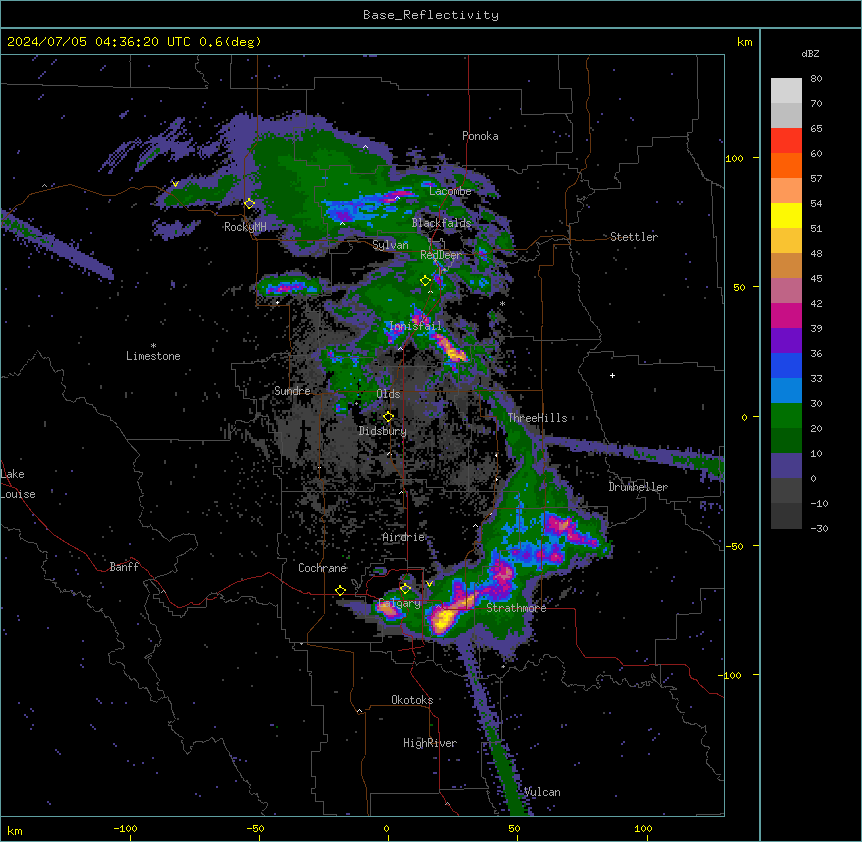Screen dimensions: 862x842
Task: Click the asterisk marker above Limestone
Action: [x=153, y=346]
